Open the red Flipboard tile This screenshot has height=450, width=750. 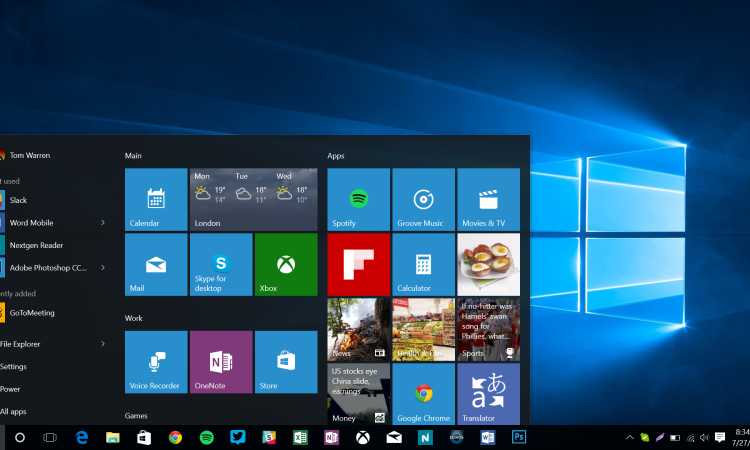coord(359,264)
